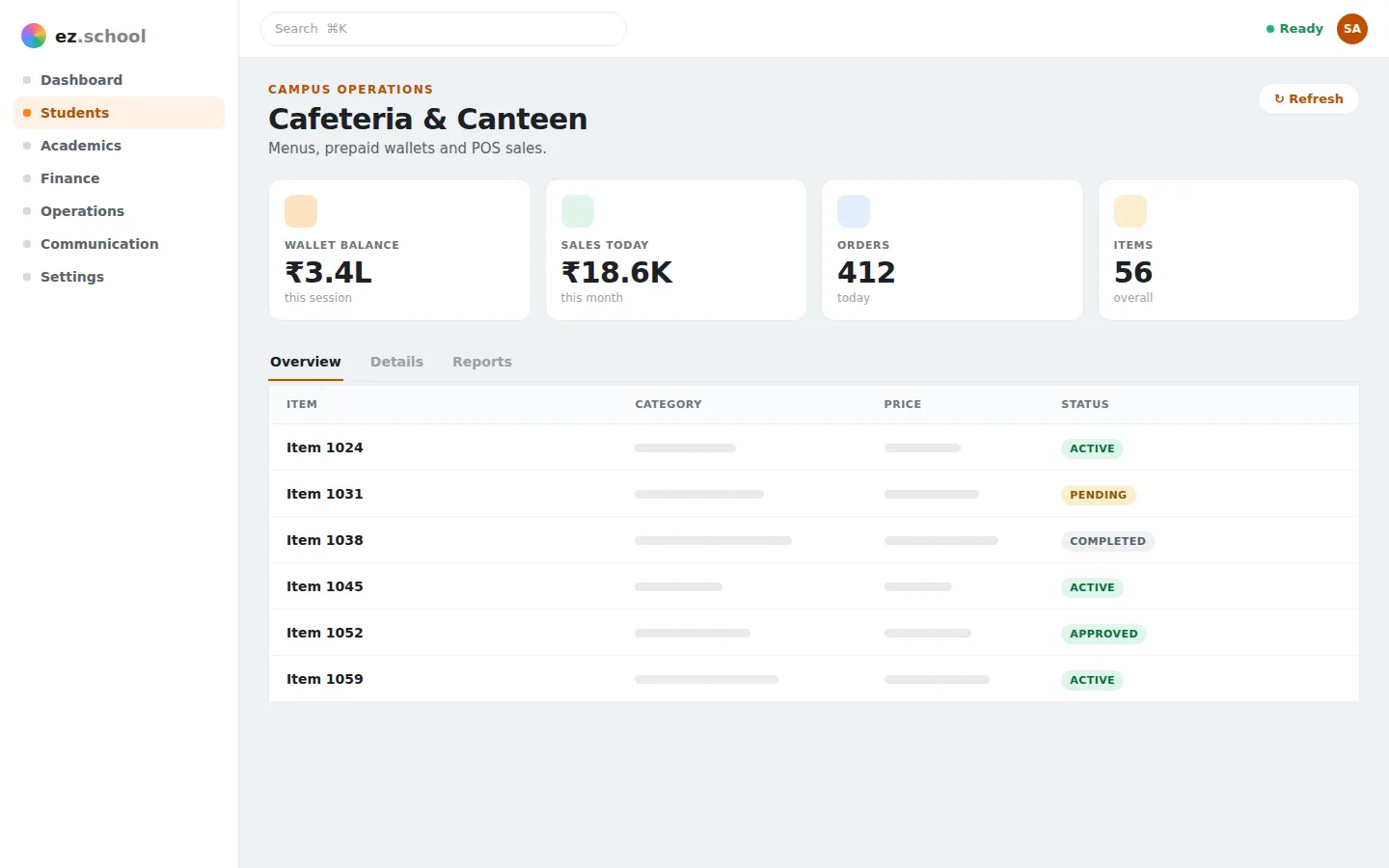
Task: Click the Refresh button
Action: pos(1309,98)
